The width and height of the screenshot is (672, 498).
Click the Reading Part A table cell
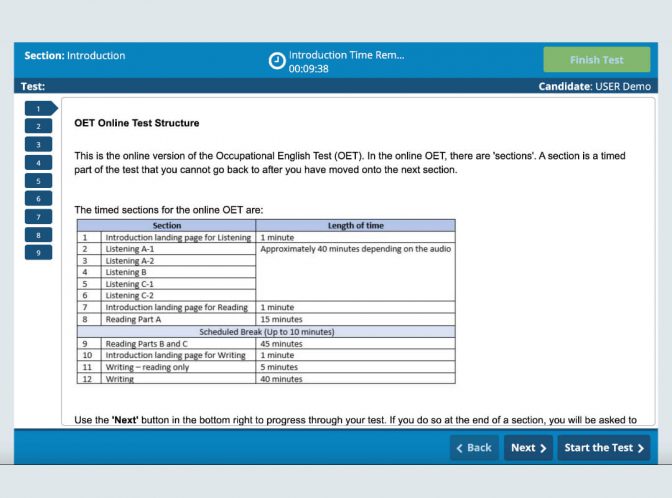(x=136, y=319)
